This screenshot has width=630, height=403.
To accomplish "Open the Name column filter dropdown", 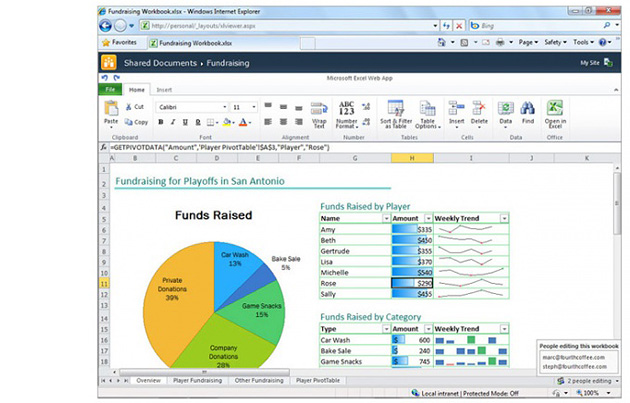I will (385, 218).
